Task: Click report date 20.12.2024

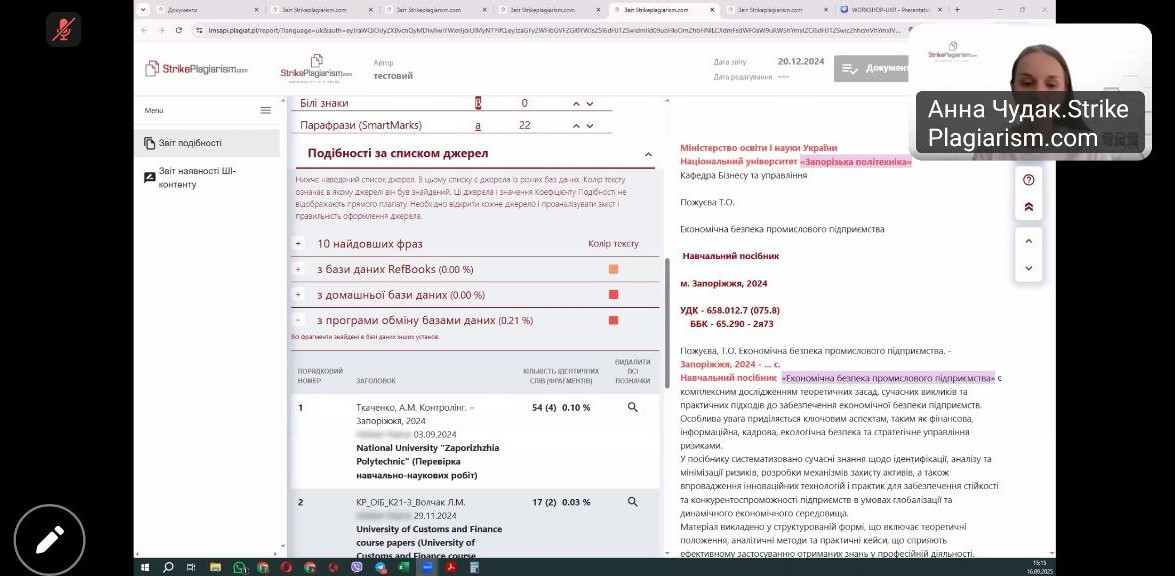Action: [801, 62]
